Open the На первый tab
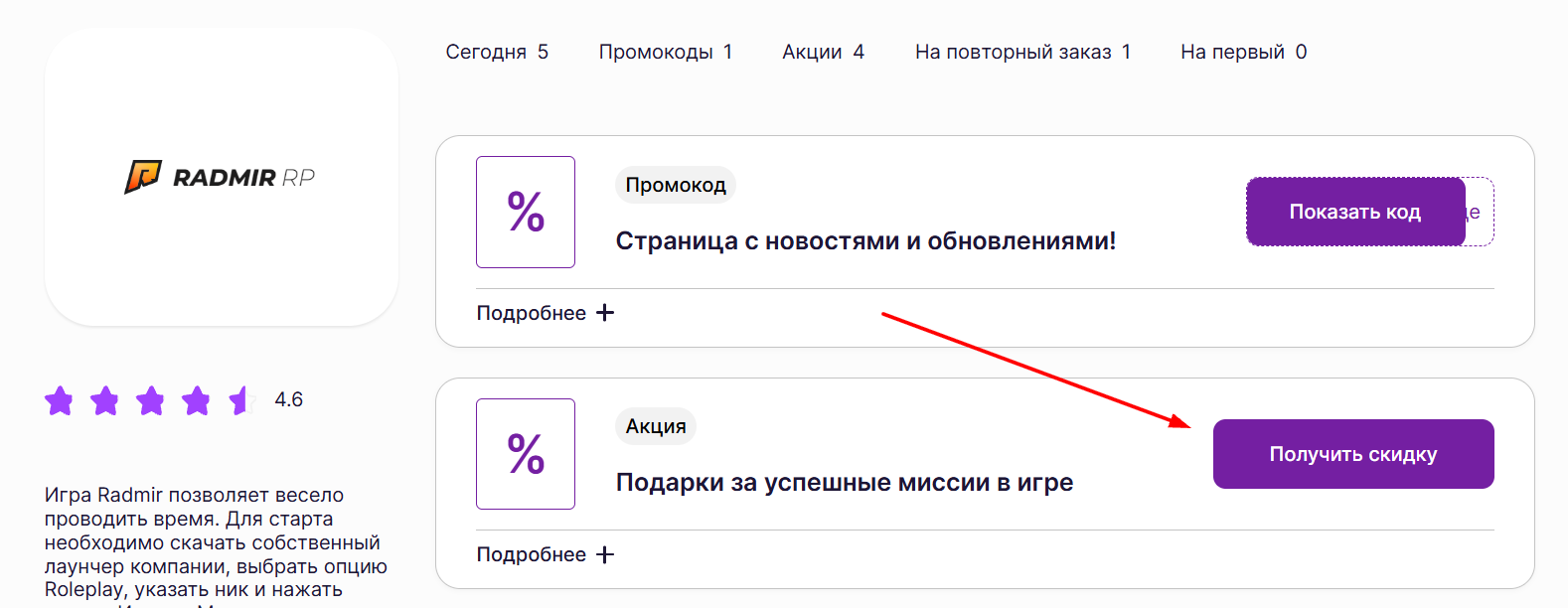The image size is (1568, 608). point(1241,51)
